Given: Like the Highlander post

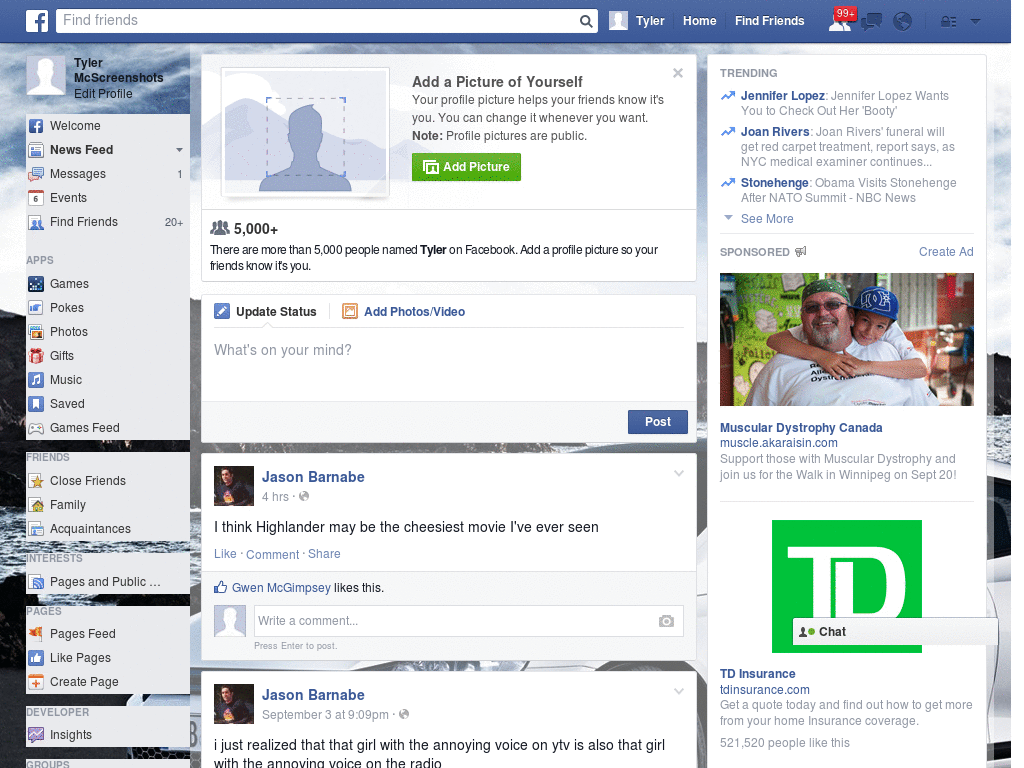Looking at the screenshot, I should pyautogui.click(x=225, y=554).
